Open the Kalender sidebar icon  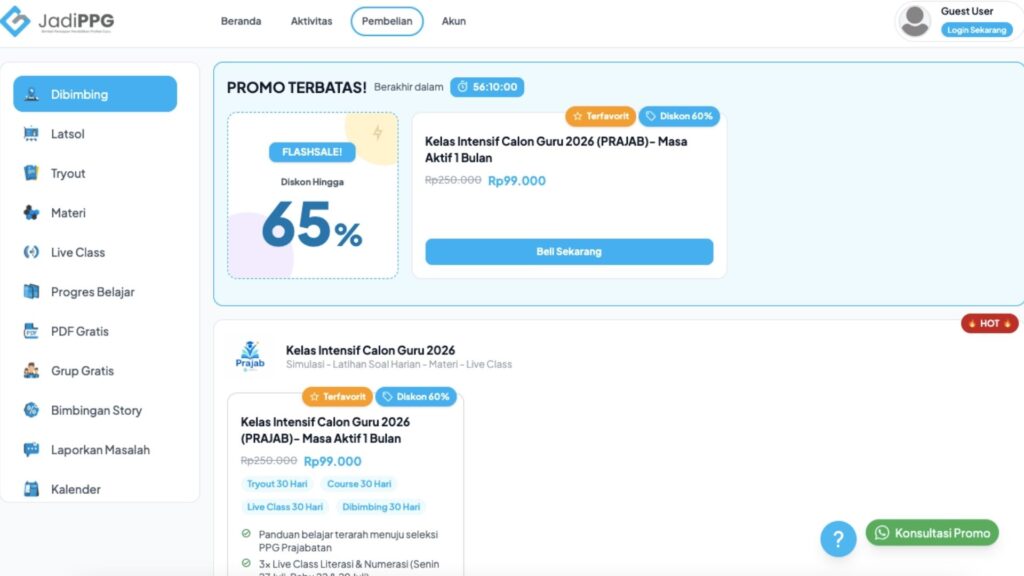click(x=31, y=489)
